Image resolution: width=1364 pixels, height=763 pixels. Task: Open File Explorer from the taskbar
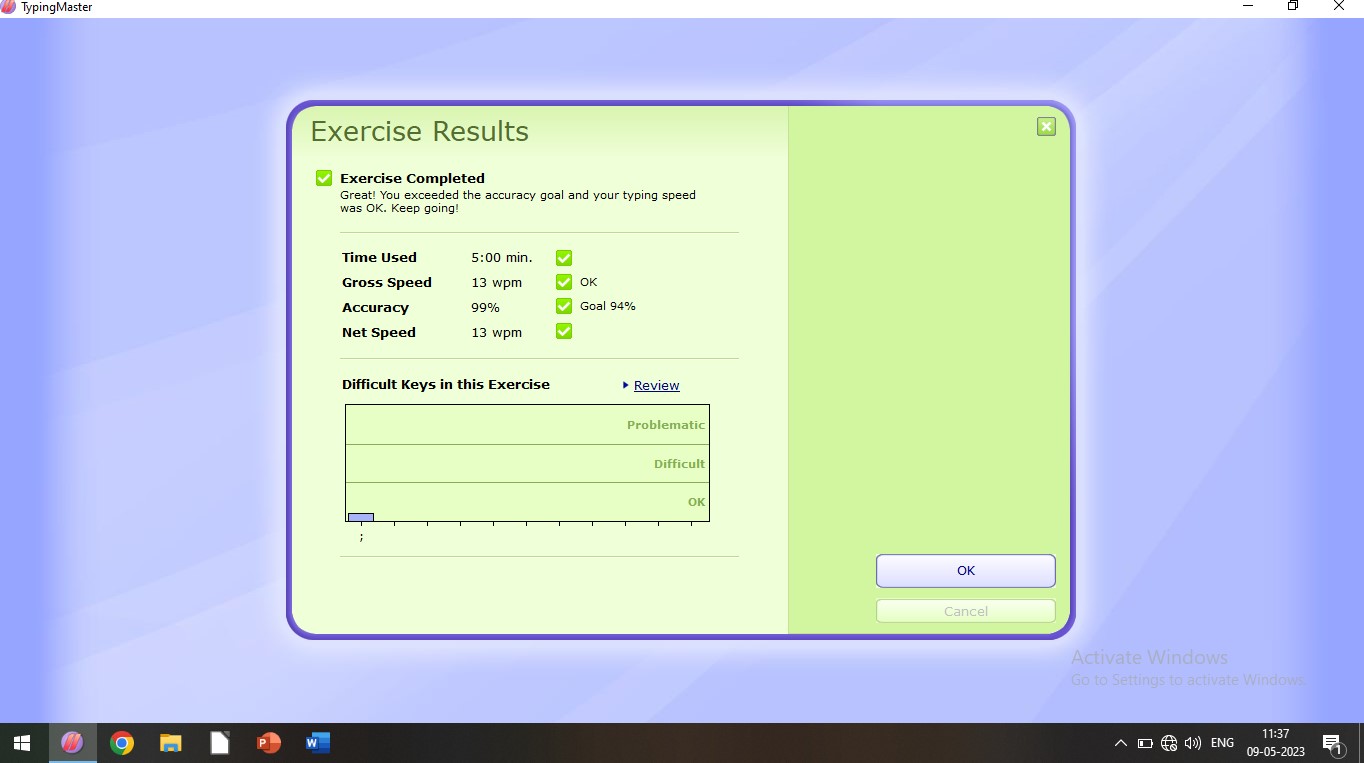point(171,743)
